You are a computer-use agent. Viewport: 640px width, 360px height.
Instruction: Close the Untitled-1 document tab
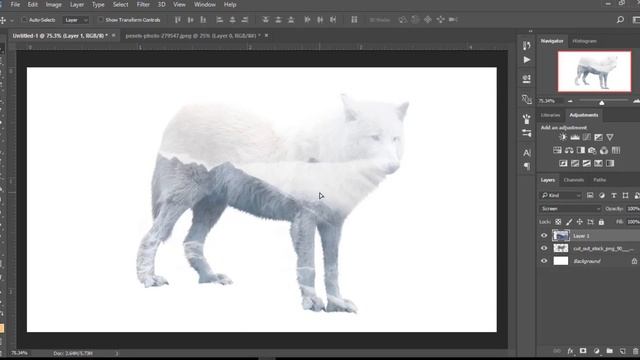click(x=113, y=36)
